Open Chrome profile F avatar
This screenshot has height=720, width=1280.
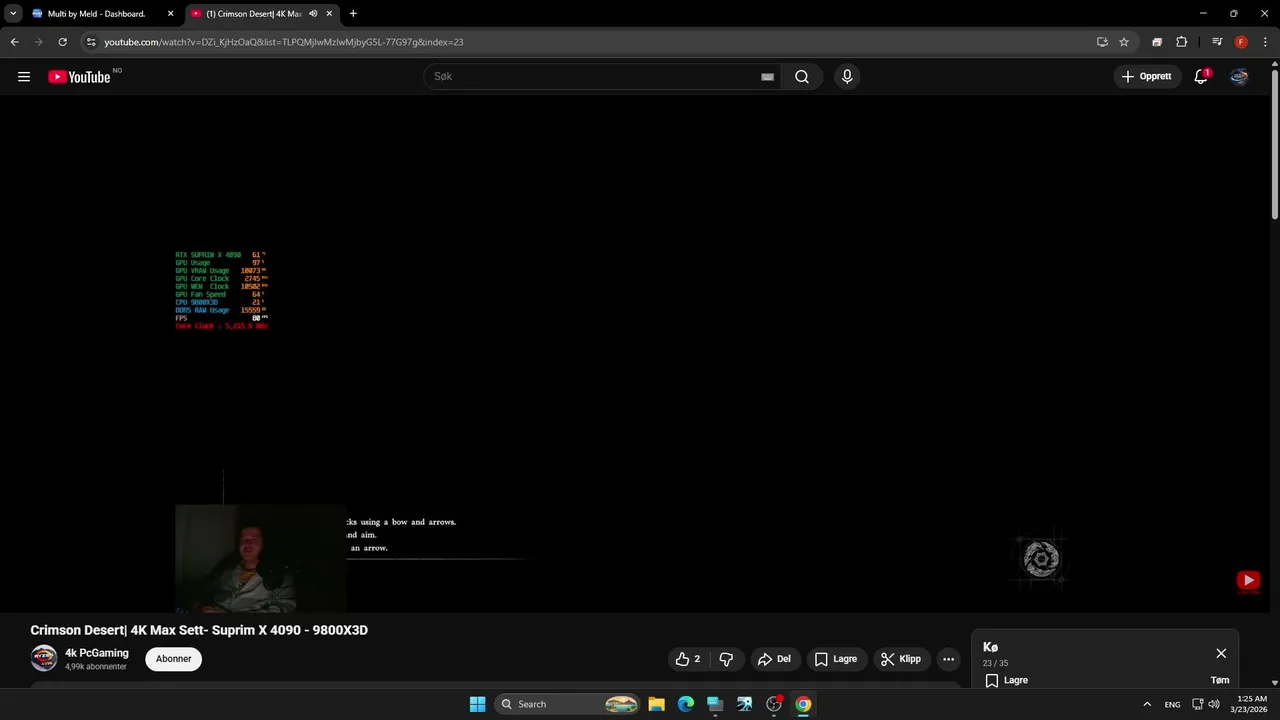(1241, 42)
